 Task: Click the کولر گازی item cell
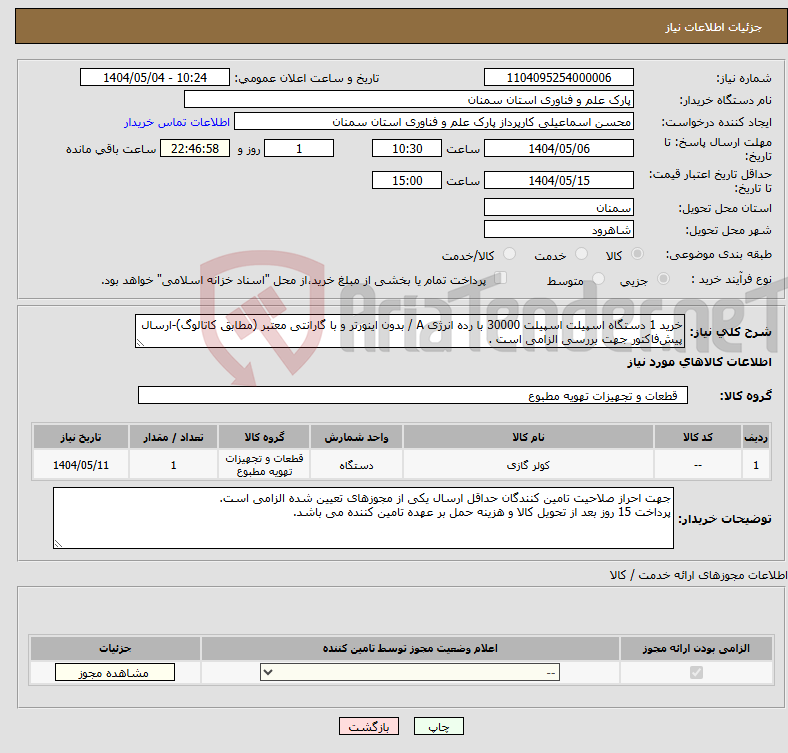click(528, 465)
